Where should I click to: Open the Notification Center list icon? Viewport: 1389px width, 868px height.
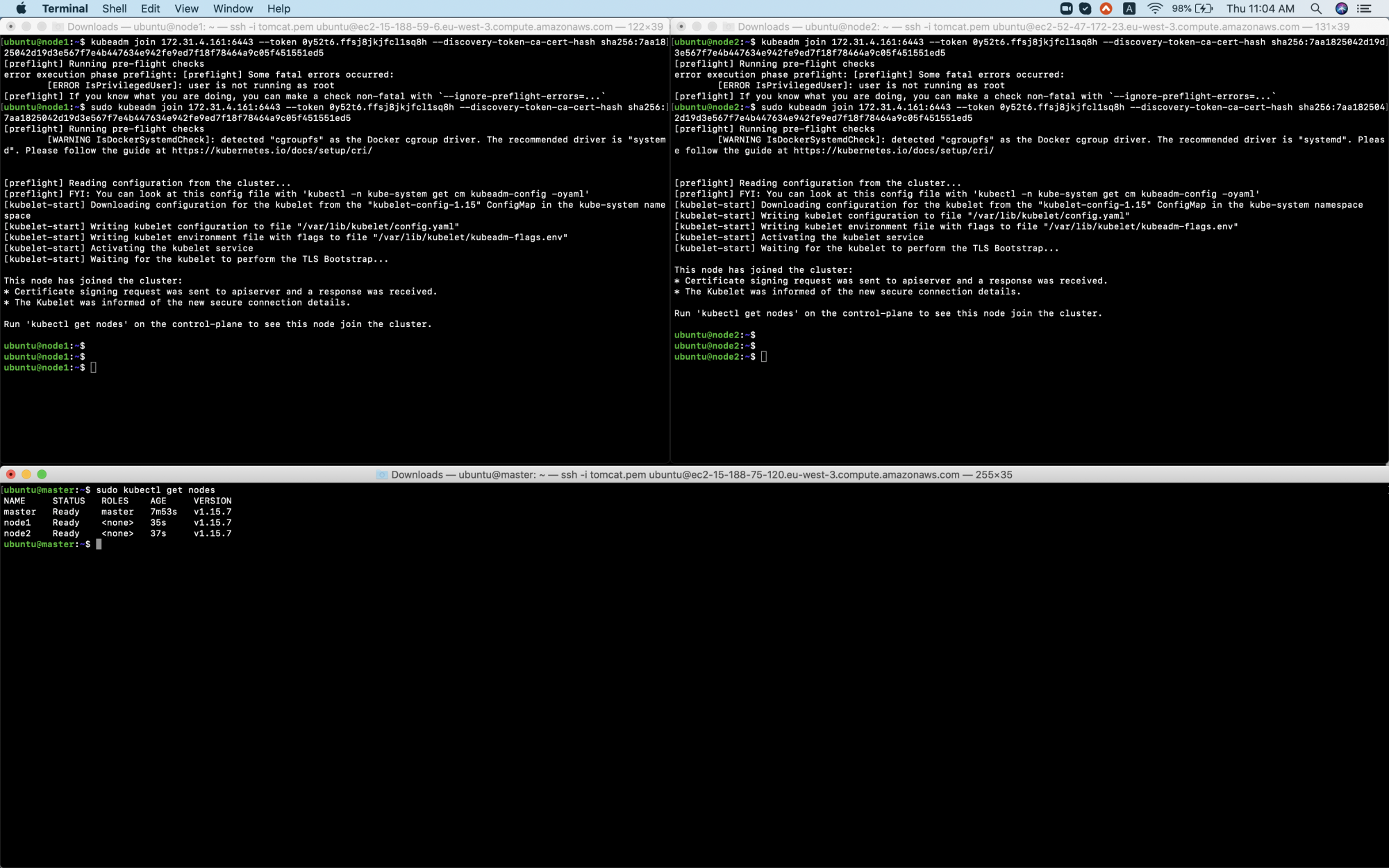click(x=1364, y=8)
